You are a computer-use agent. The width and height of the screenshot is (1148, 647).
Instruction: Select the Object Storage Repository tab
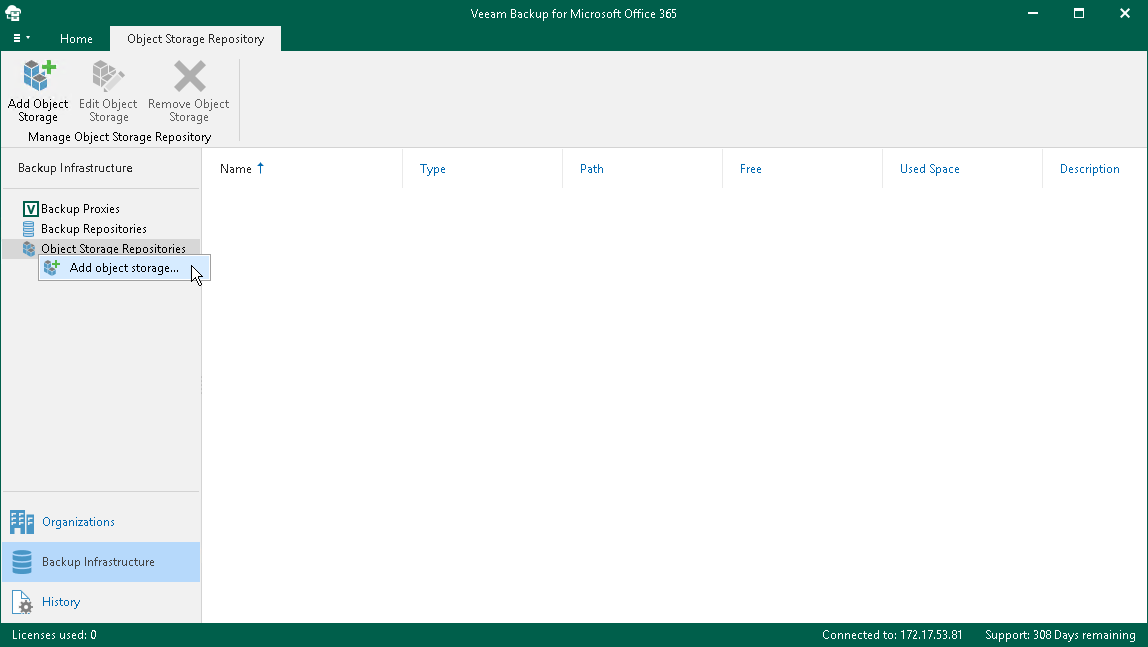tap(195, 39)
